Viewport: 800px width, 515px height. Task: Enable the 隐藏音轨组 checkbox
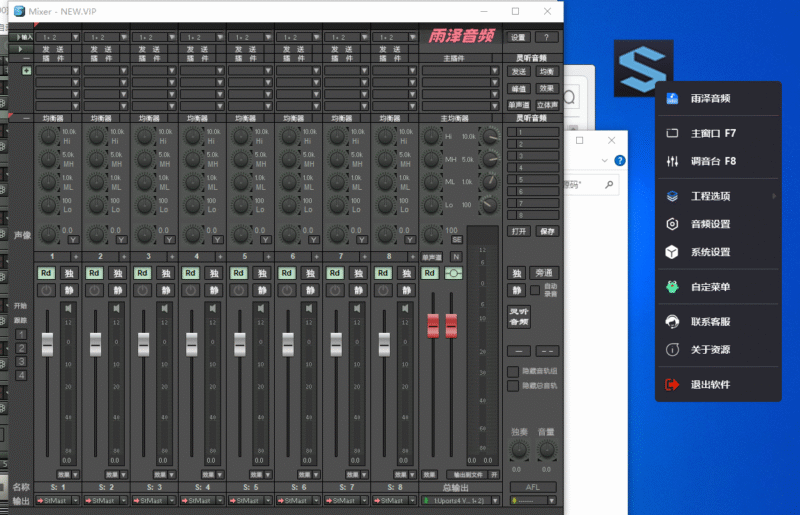click(513, 371)
